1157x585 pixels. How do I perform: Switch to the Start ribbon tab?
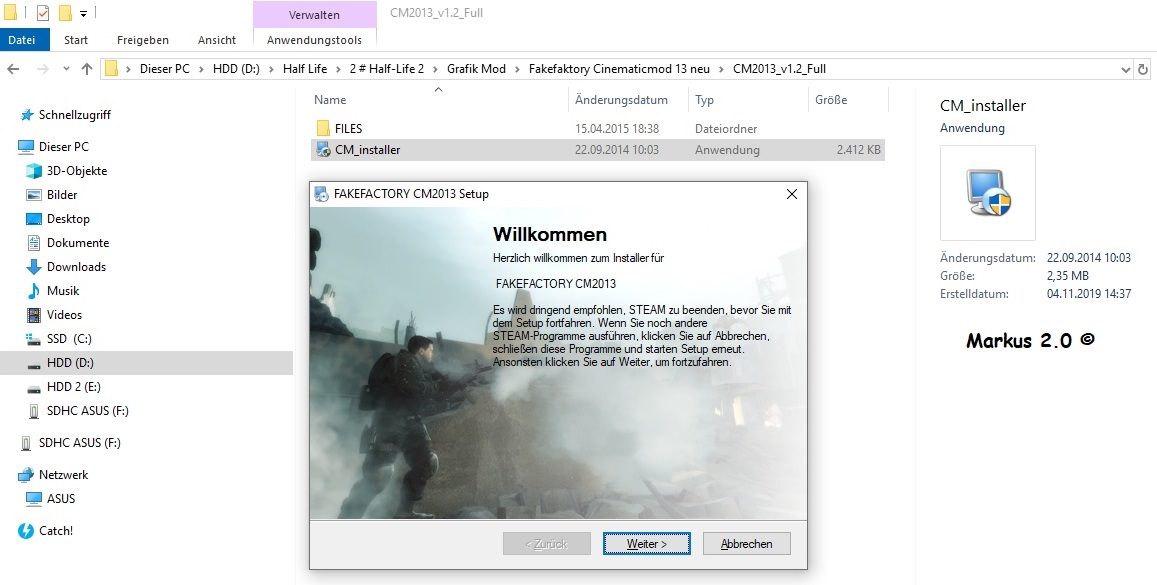click(75, 40)
